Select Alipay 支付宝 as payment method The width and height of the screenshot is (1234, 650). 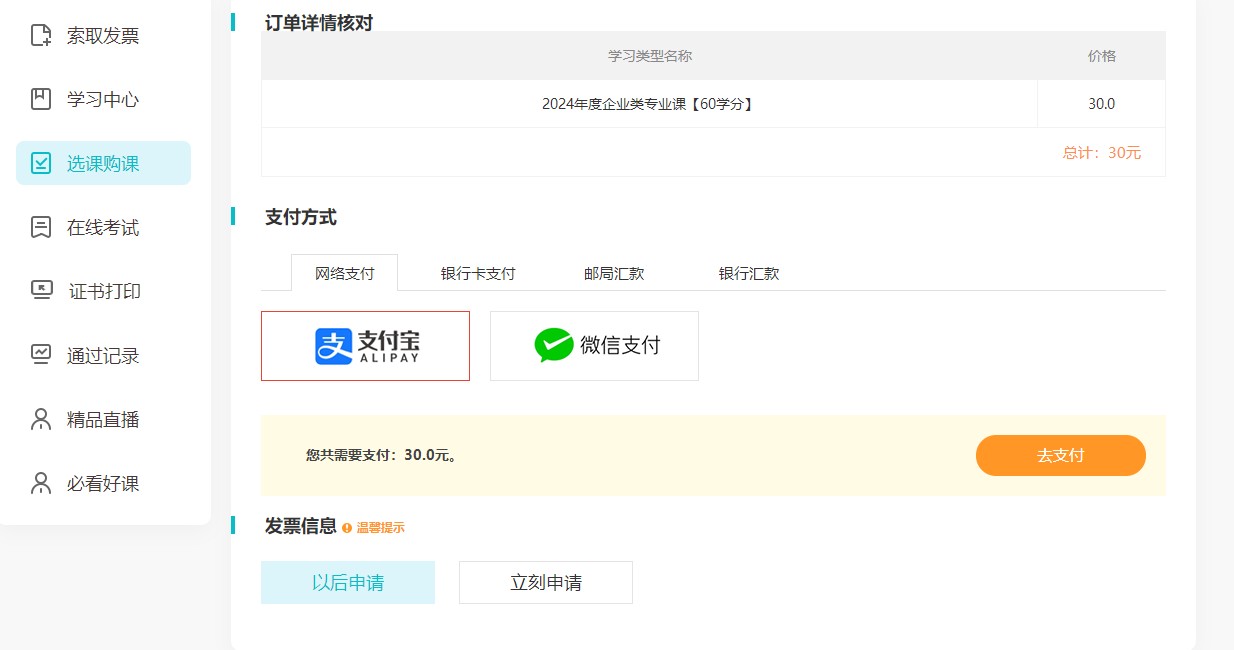(x=365, y=346)
